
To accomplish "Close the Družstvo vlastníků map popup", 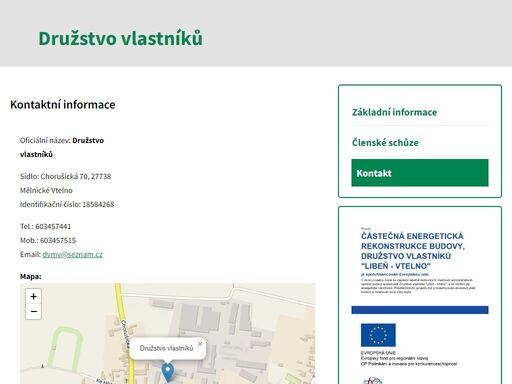I will [200, 344].
